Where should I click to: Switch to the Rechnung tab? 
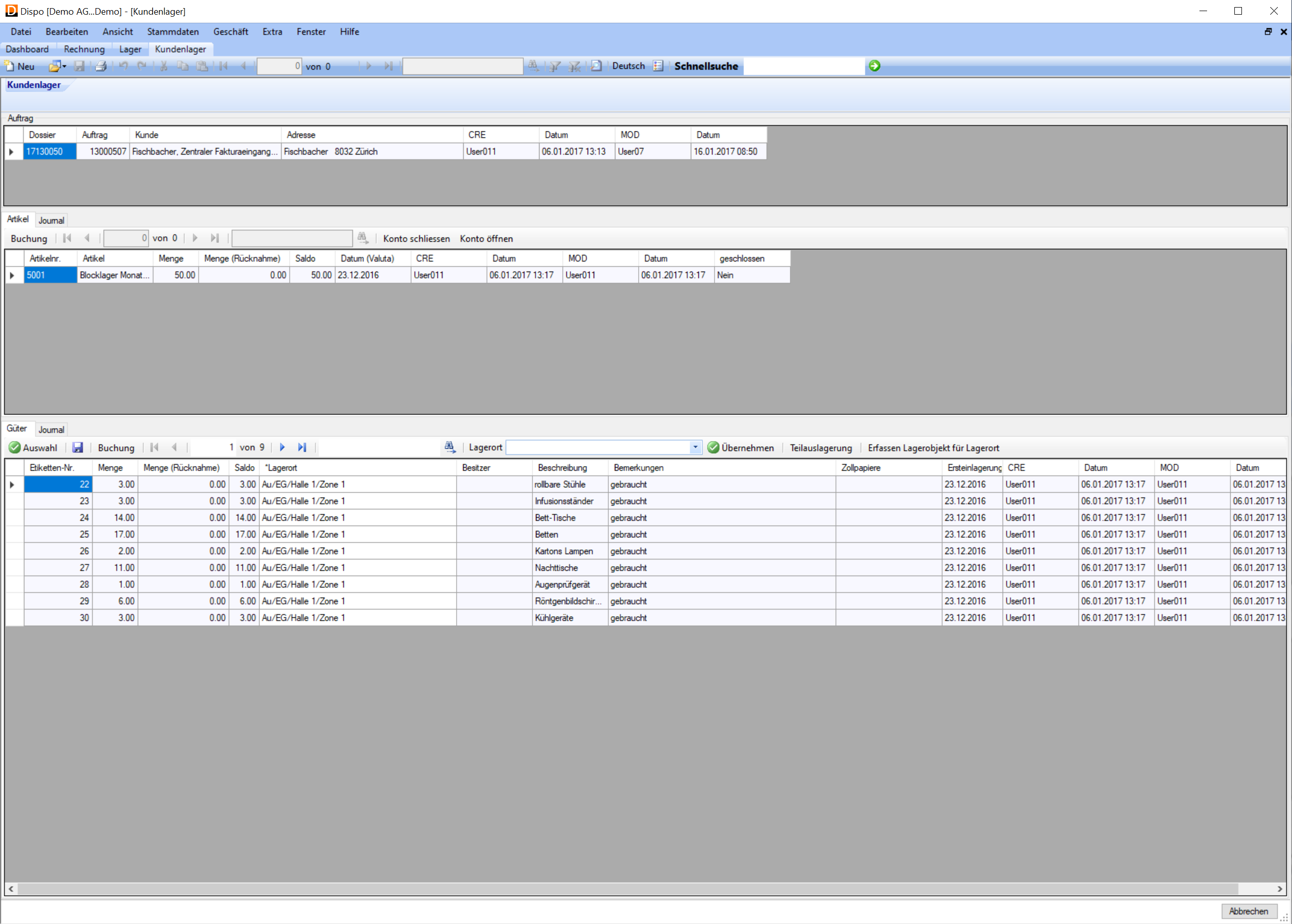84,49
